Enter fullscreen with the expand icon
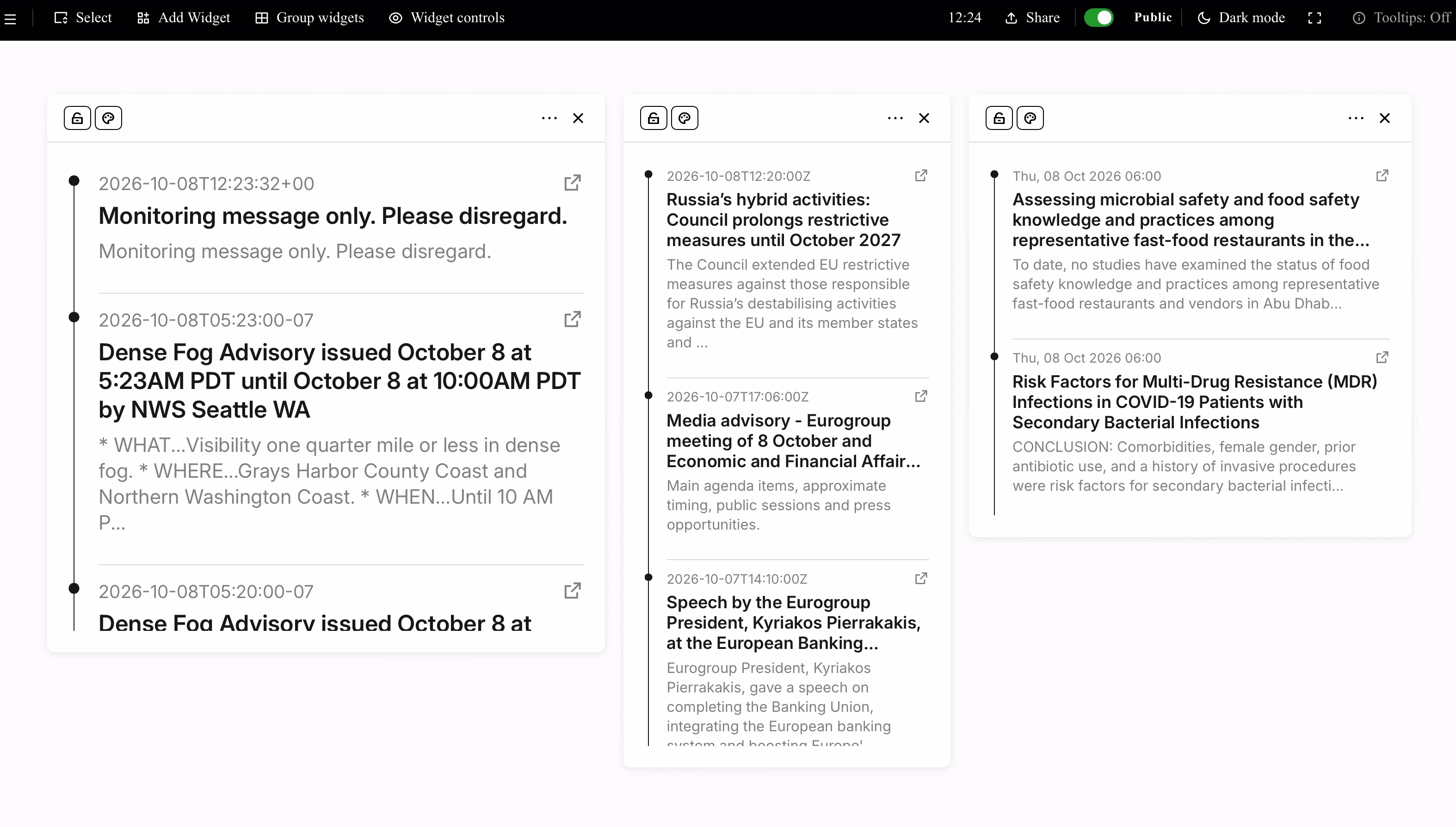Viewport: 1456px width, 827px height. [x=1314, y=18]
